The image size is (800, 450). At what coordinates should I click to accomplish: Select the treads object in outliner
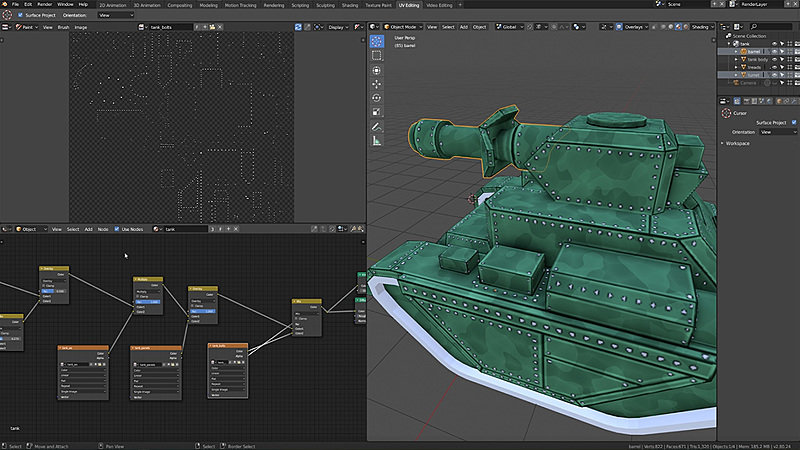754,67
